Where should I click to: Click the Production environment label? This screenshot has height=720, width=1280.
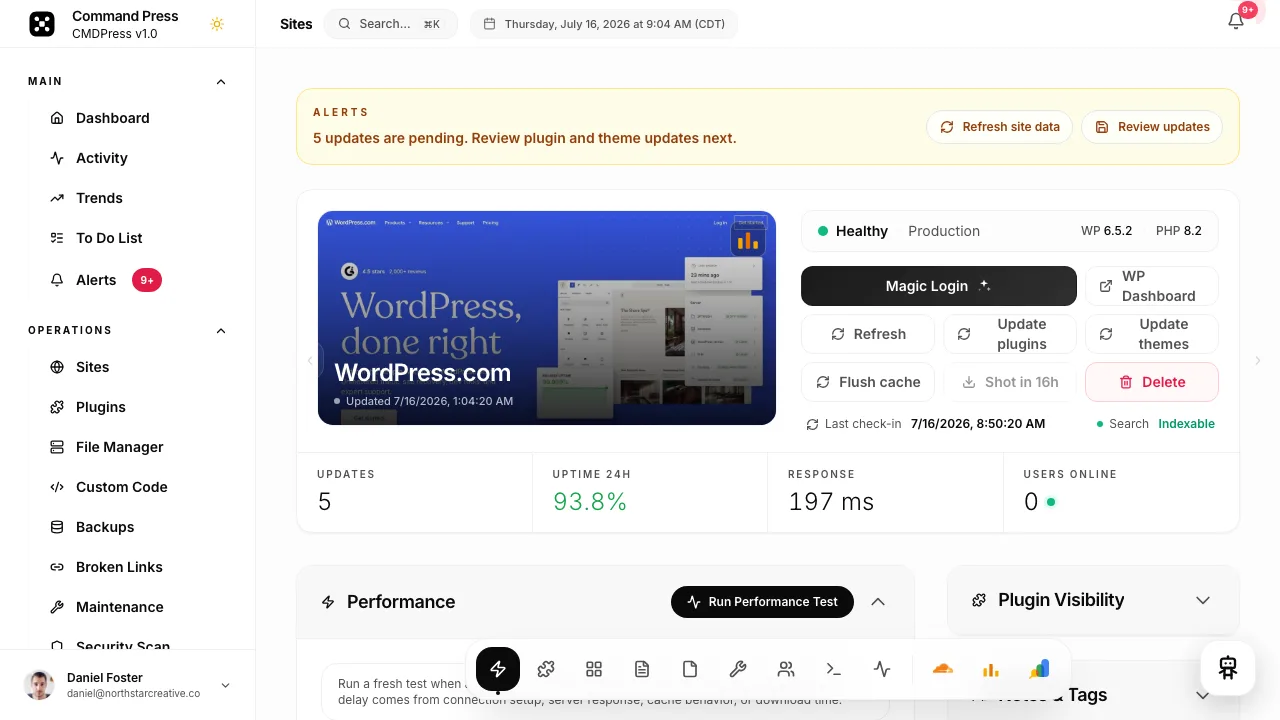coord(944,231)
